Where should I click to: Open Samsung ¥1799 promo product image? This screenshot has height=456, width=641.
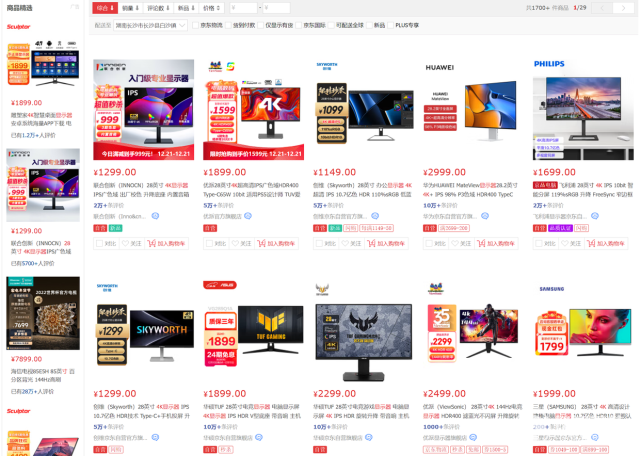click(x=583, y=332)
